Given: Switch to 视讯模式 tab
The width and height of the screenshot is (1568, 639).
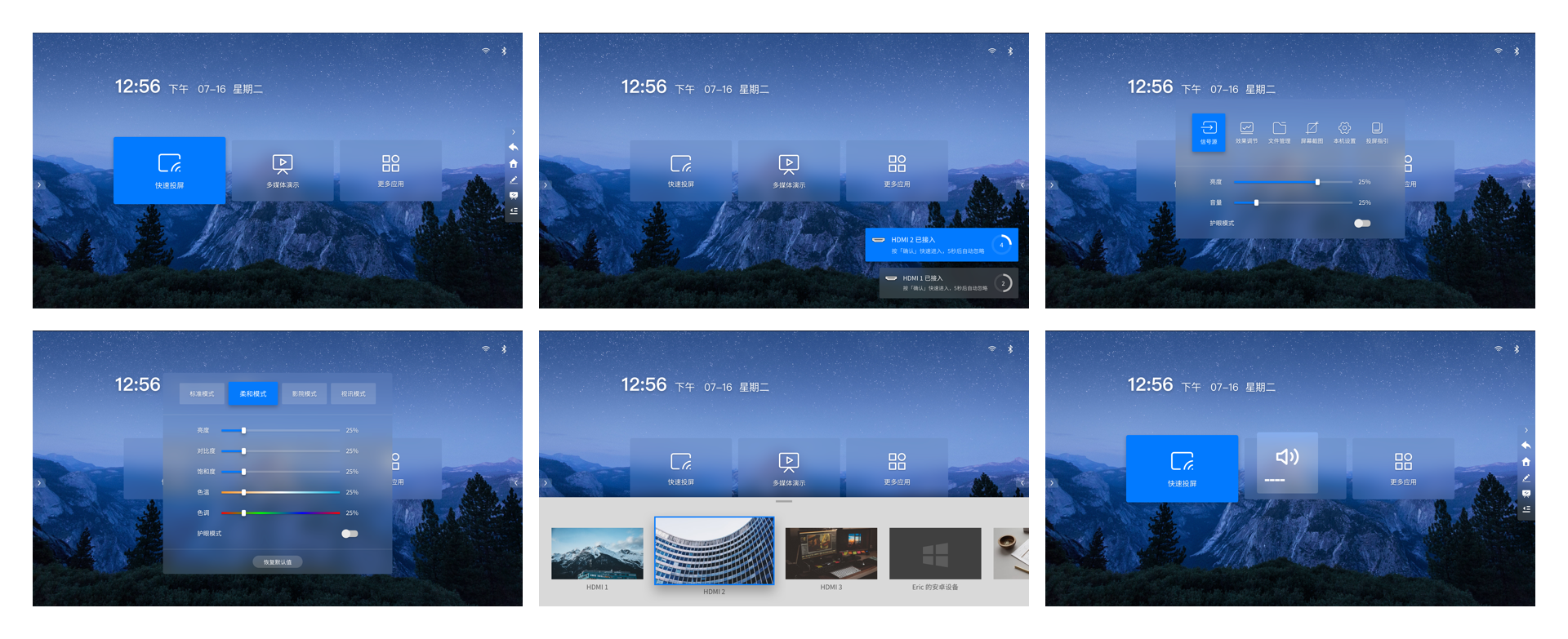Looking at the screenshot, I should [354, 393].
